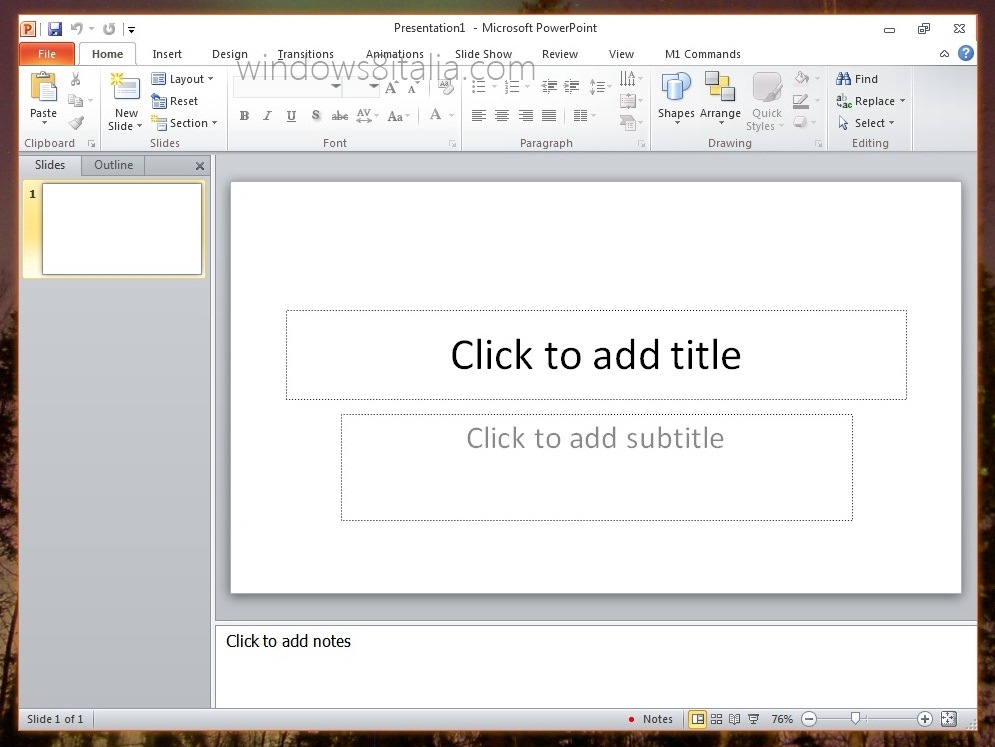Click the Find binoculars button
This screenshot has width=995, height=747.
pyautogui.click(x=857, y=79)
